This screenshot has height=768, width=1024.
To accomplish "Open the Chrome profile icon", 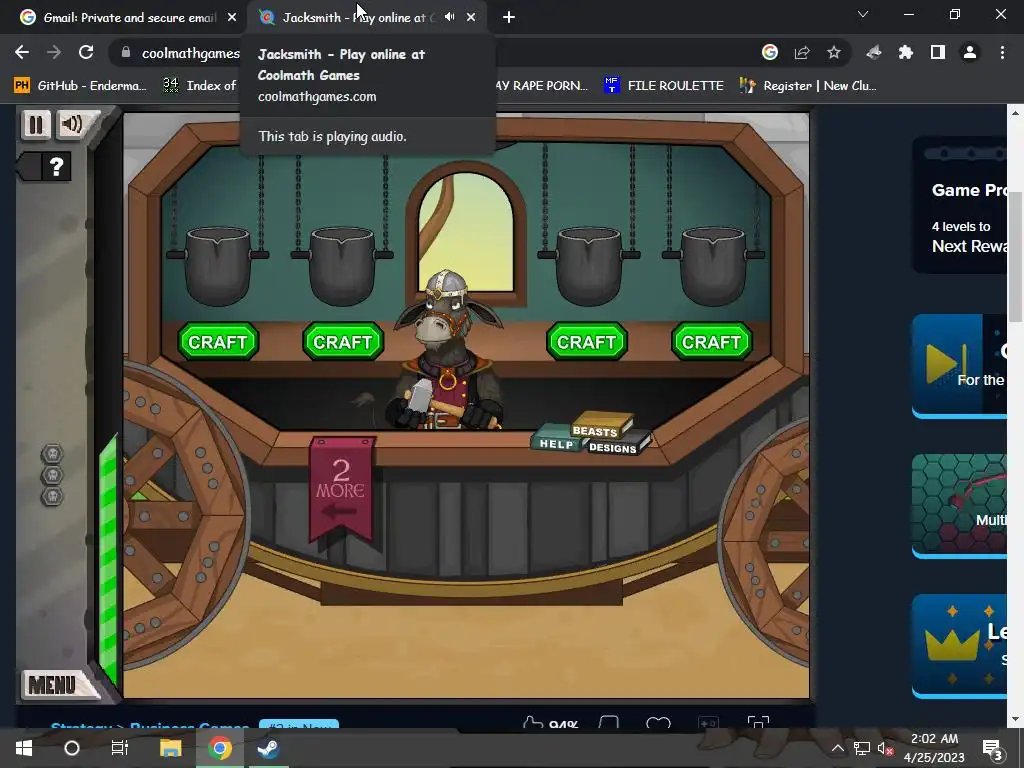I will point(970,52).
